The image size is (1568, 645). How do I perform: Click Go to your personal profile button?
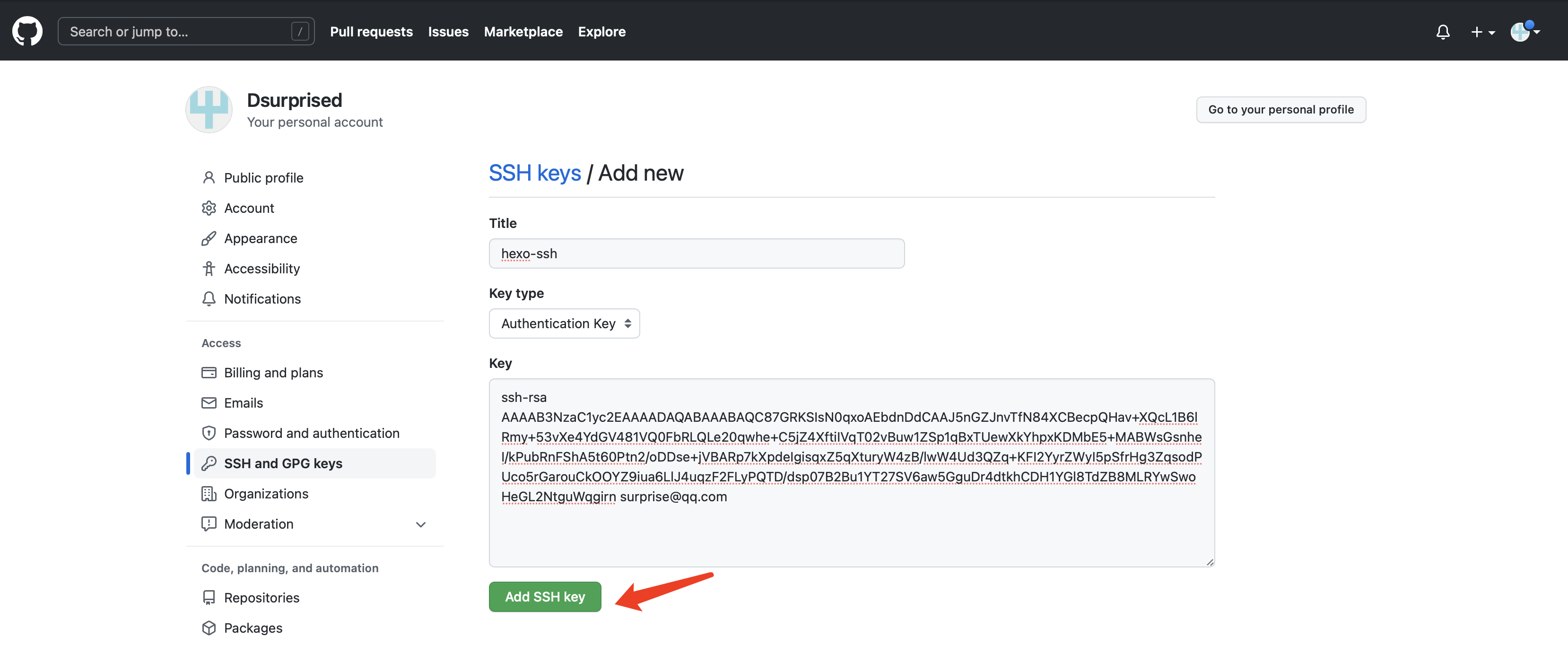coord(1280,110)
